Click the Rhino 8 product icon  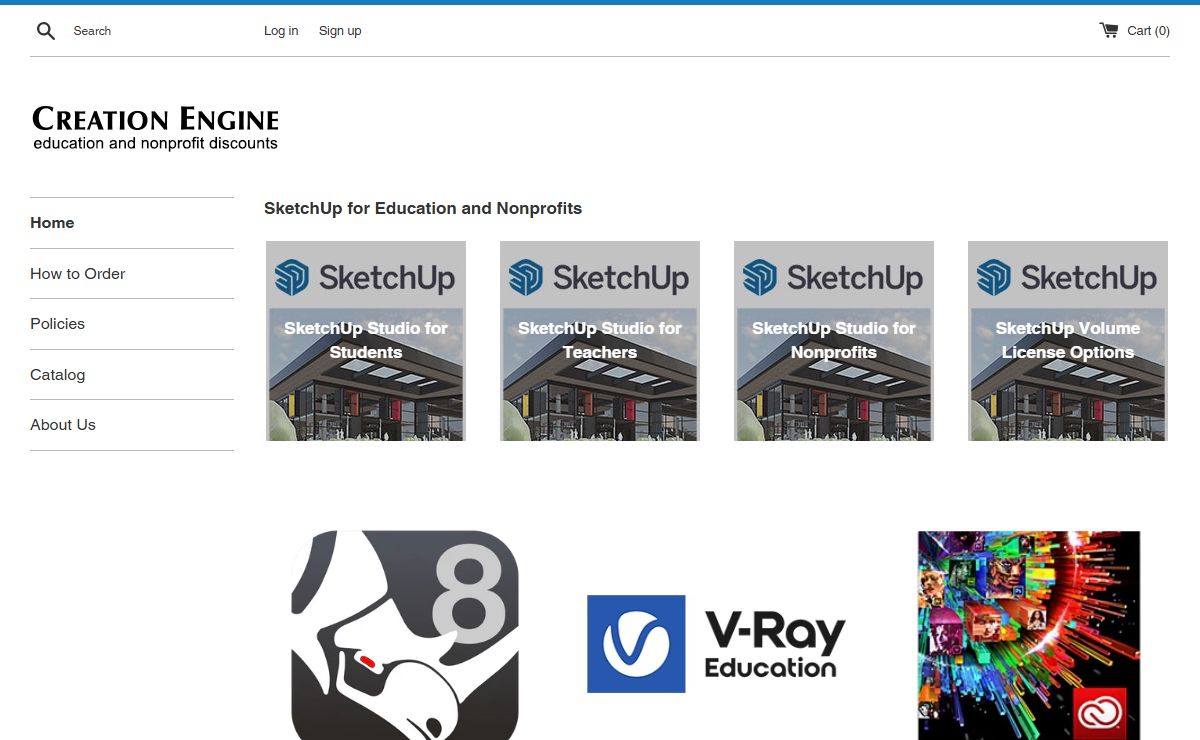pos(405,635)
